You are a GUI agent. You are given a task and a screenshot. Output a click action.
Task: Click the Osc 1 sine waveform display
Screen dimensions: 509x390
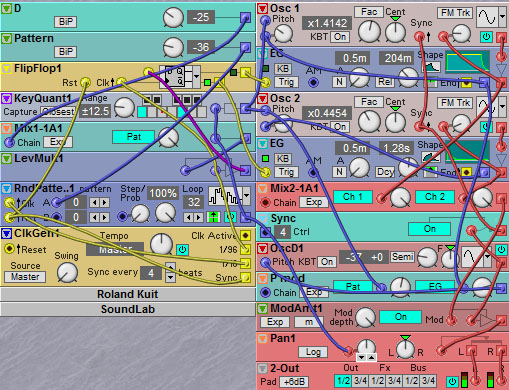487,17
